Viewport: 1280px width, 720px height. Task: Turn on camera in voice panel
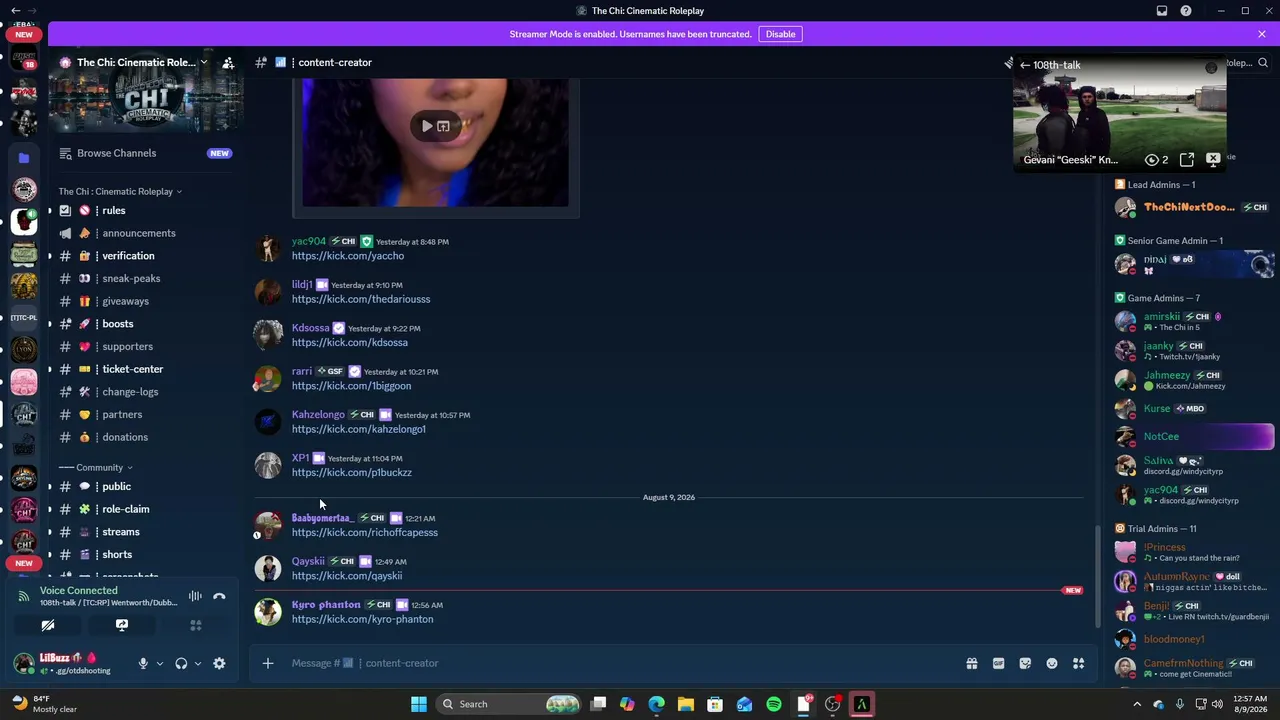[47, 625]
